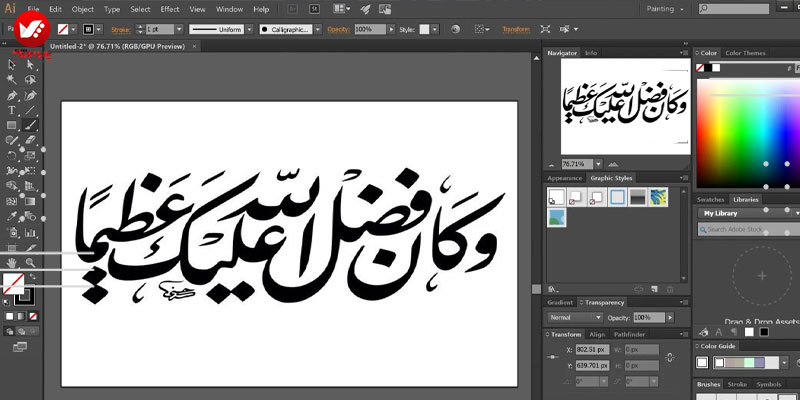Set drawing to Color fill mode button
Viewport: 800px width, 400px height.
point(9,317)
